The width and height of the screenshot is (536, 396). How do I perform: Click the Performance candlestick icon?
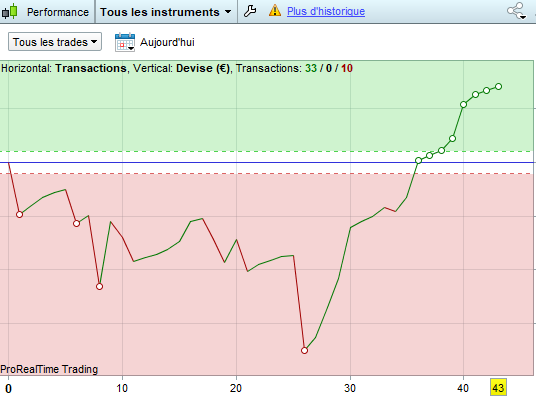pos(9,11)
